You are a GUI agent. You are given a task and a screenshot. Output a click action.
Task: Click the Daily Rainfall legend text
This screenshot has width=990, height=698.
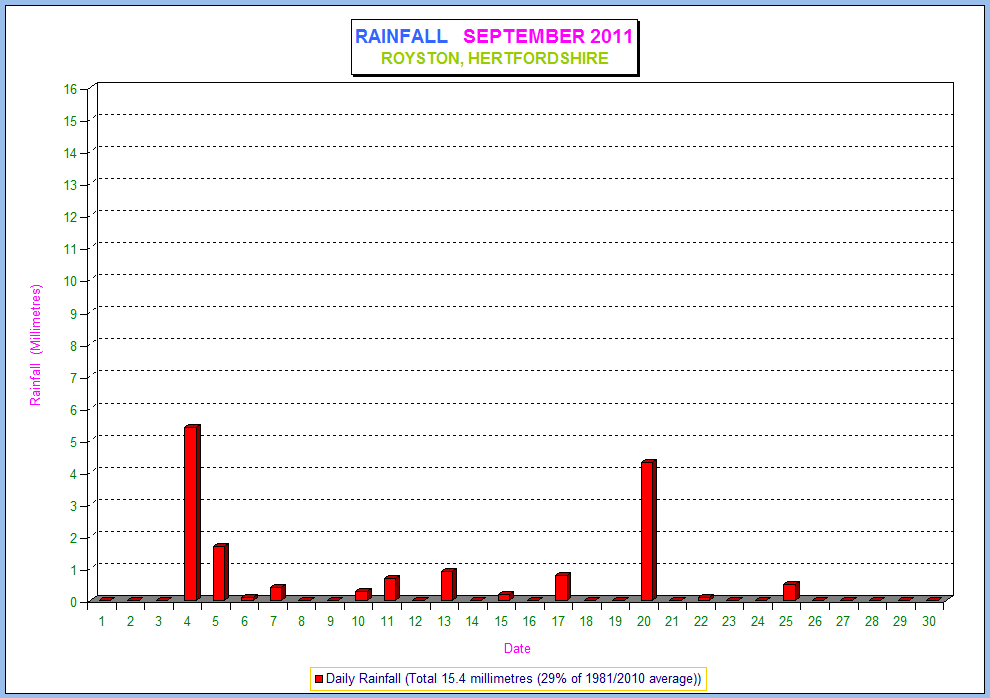(x=513, y=679)
